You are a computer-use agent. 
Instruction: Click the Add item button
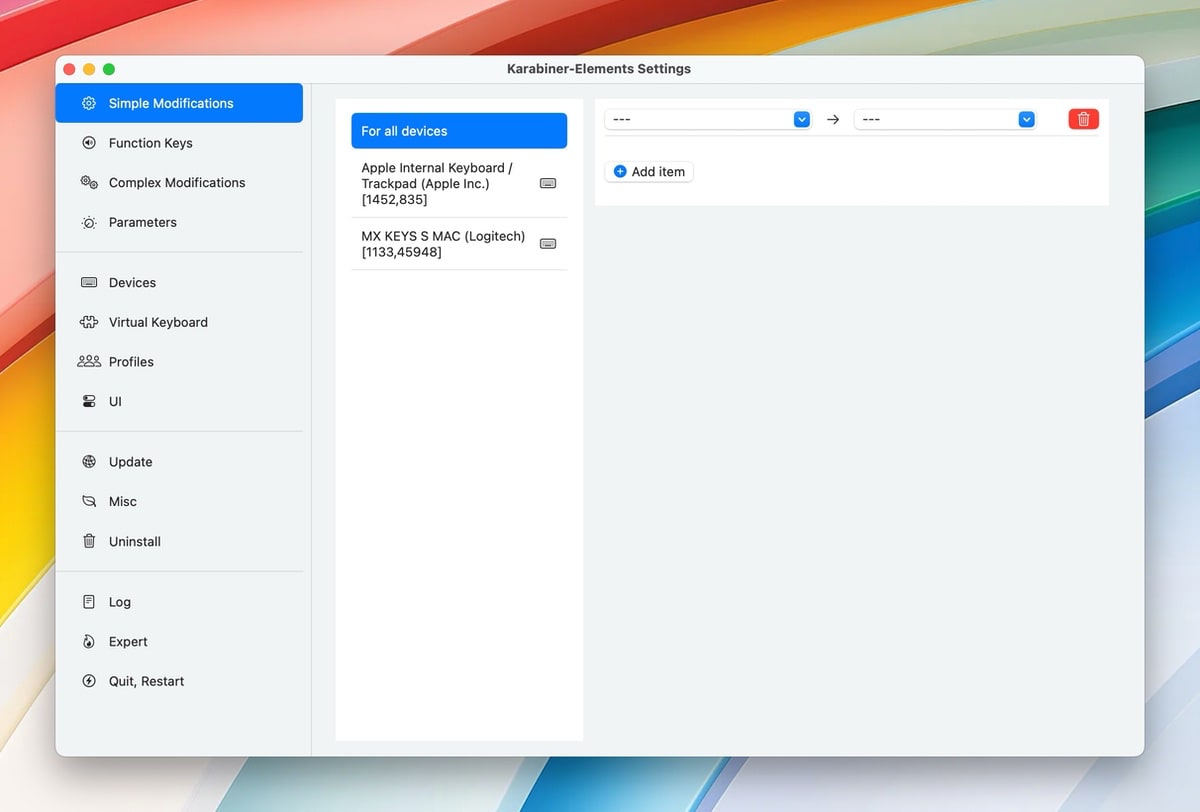point(649,172)
